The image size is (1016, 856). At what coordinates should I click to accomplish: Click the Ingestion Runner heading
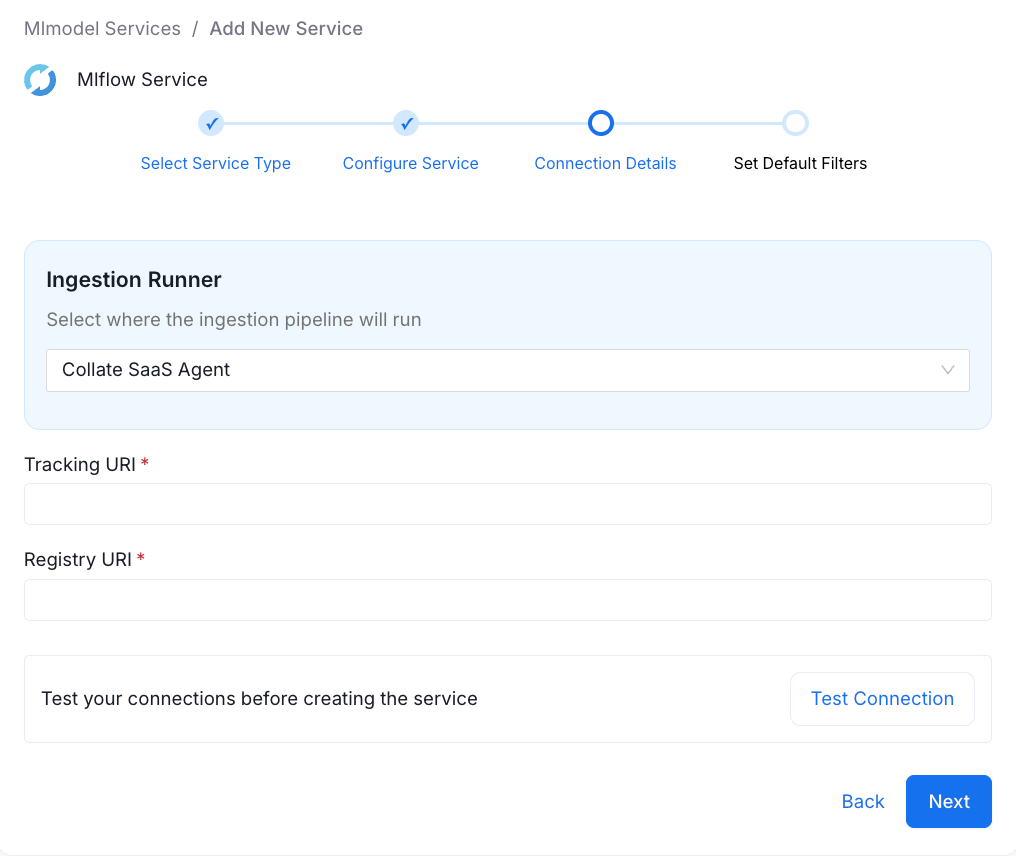point(133,279)
